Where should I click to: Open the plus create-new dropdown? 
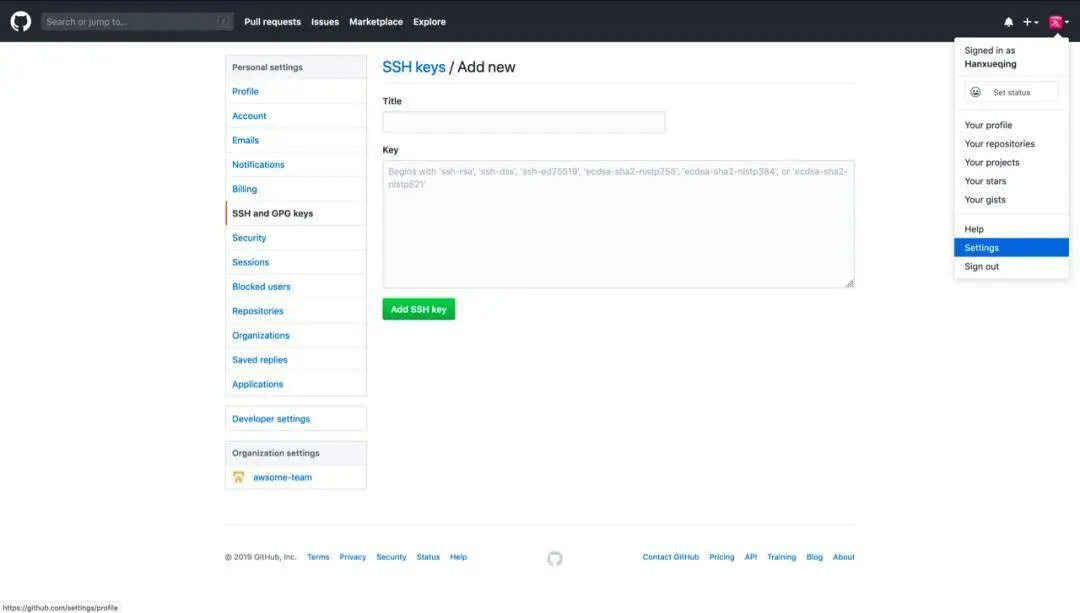click(x=1030, y=22)
